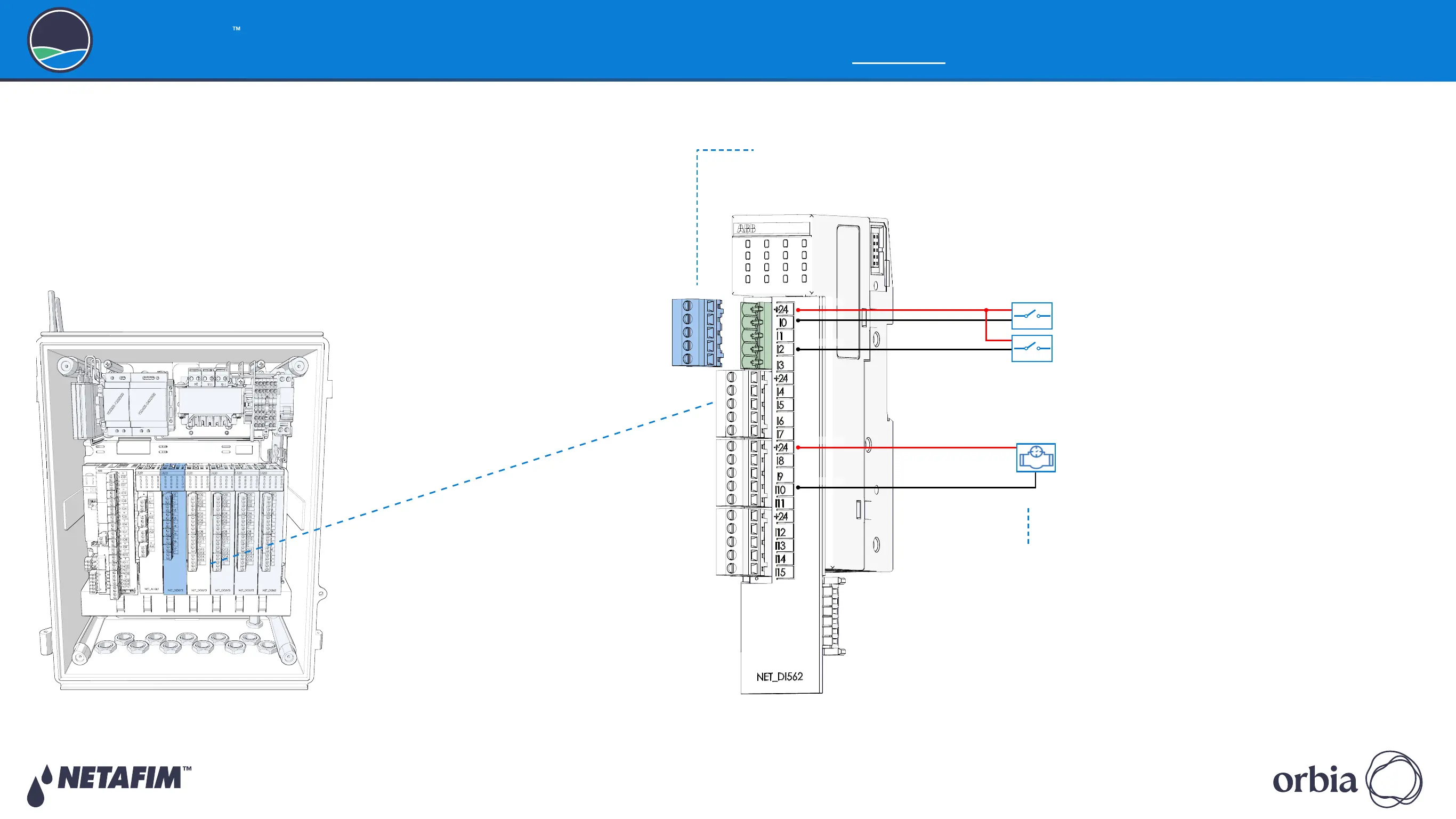Screen dimensions: 1456x819
Task: Click the +24 terminal just above I12
Action: pos(783,516)
